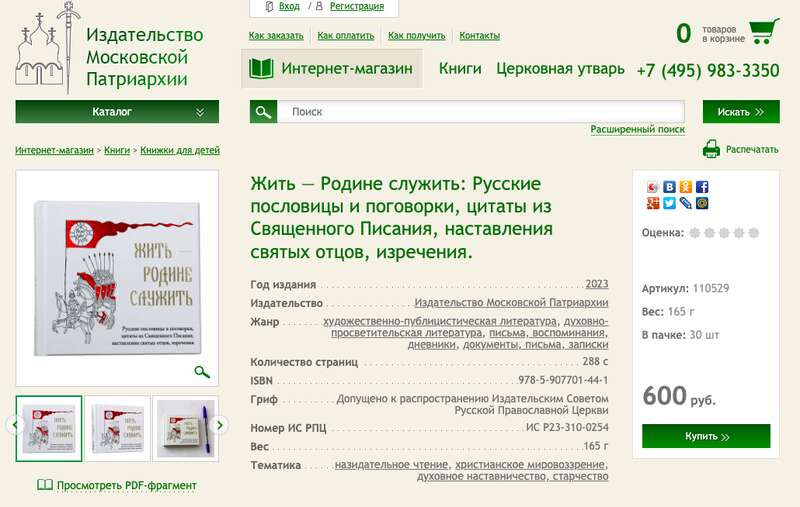This screenshot has height=507, width=800.
Task: Rate the book with the fifth star
Action: click(755, 233)
